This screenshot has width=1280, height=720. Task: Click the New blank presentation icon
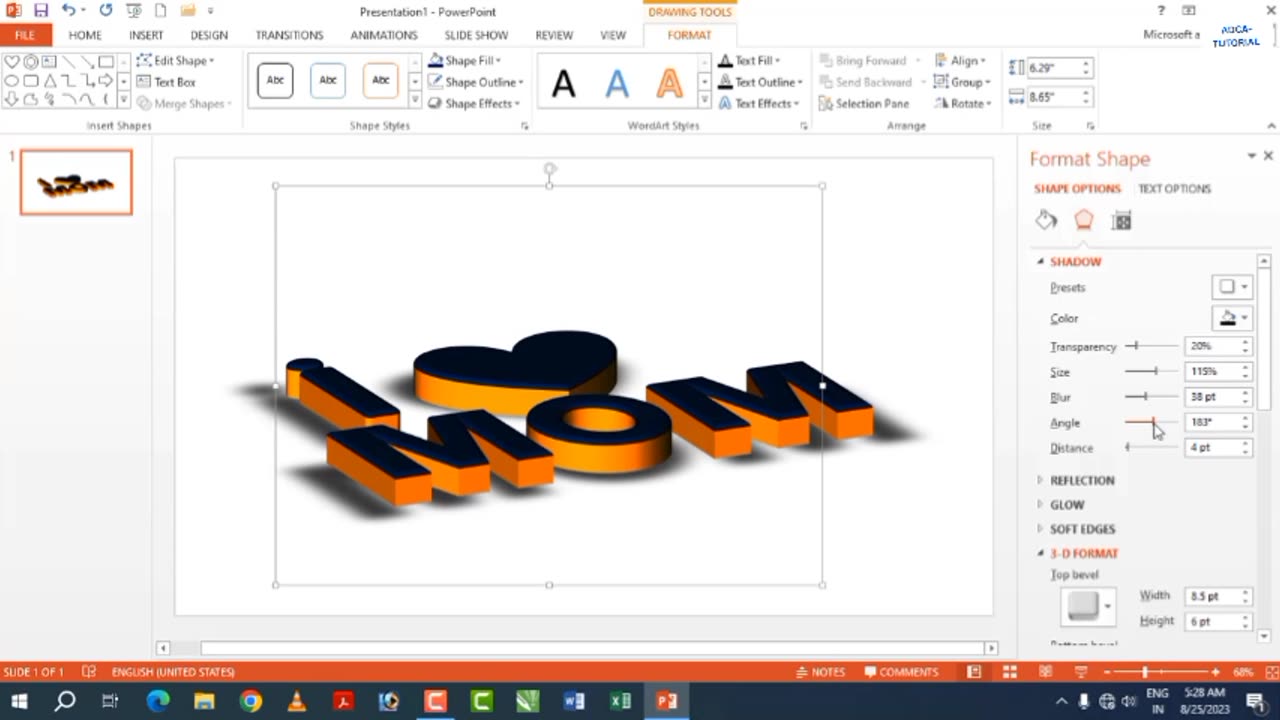(x=161, y=11)
